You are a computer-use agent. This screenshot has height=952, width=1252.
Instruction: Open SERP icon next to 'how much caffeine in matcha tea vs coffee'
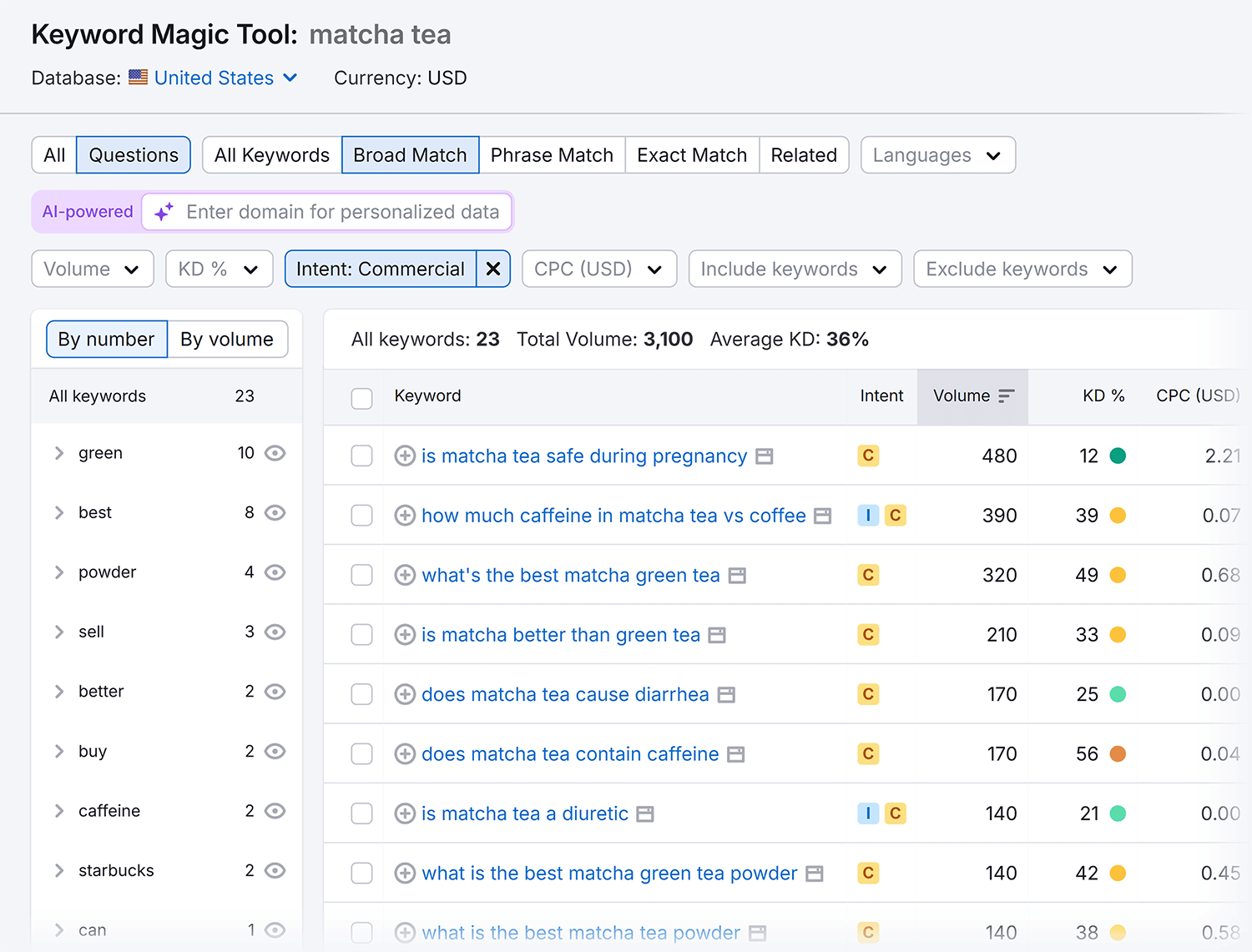click(823, 516)
